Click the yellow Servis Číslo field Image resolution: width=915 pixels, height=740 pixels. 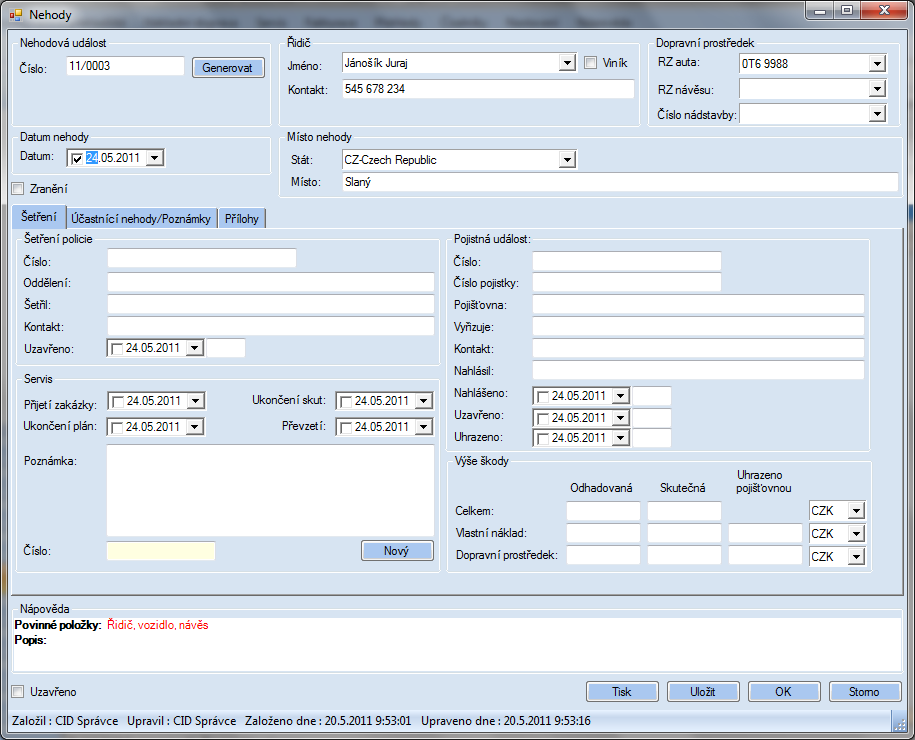coord(161,551)
